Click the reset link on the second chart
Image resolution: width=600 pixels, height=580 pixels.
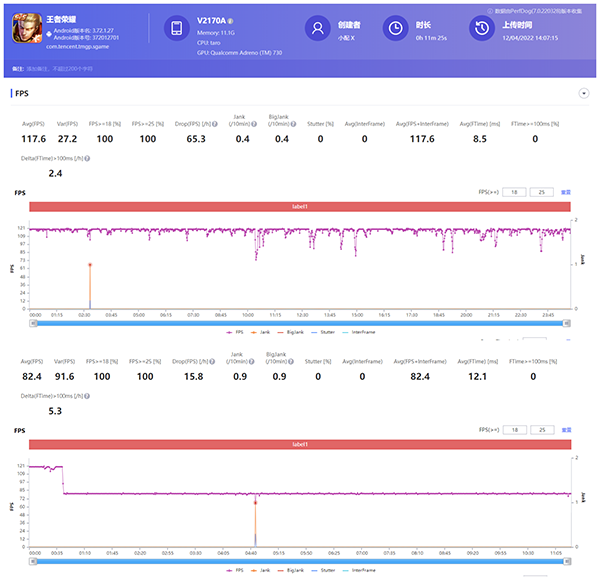566,429
